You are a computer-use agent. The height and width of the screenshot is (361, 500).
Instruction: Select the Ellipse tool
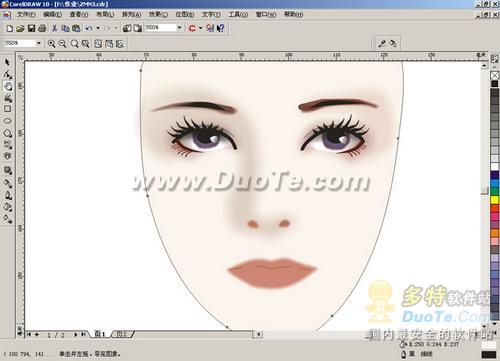[x=7, y=121]
